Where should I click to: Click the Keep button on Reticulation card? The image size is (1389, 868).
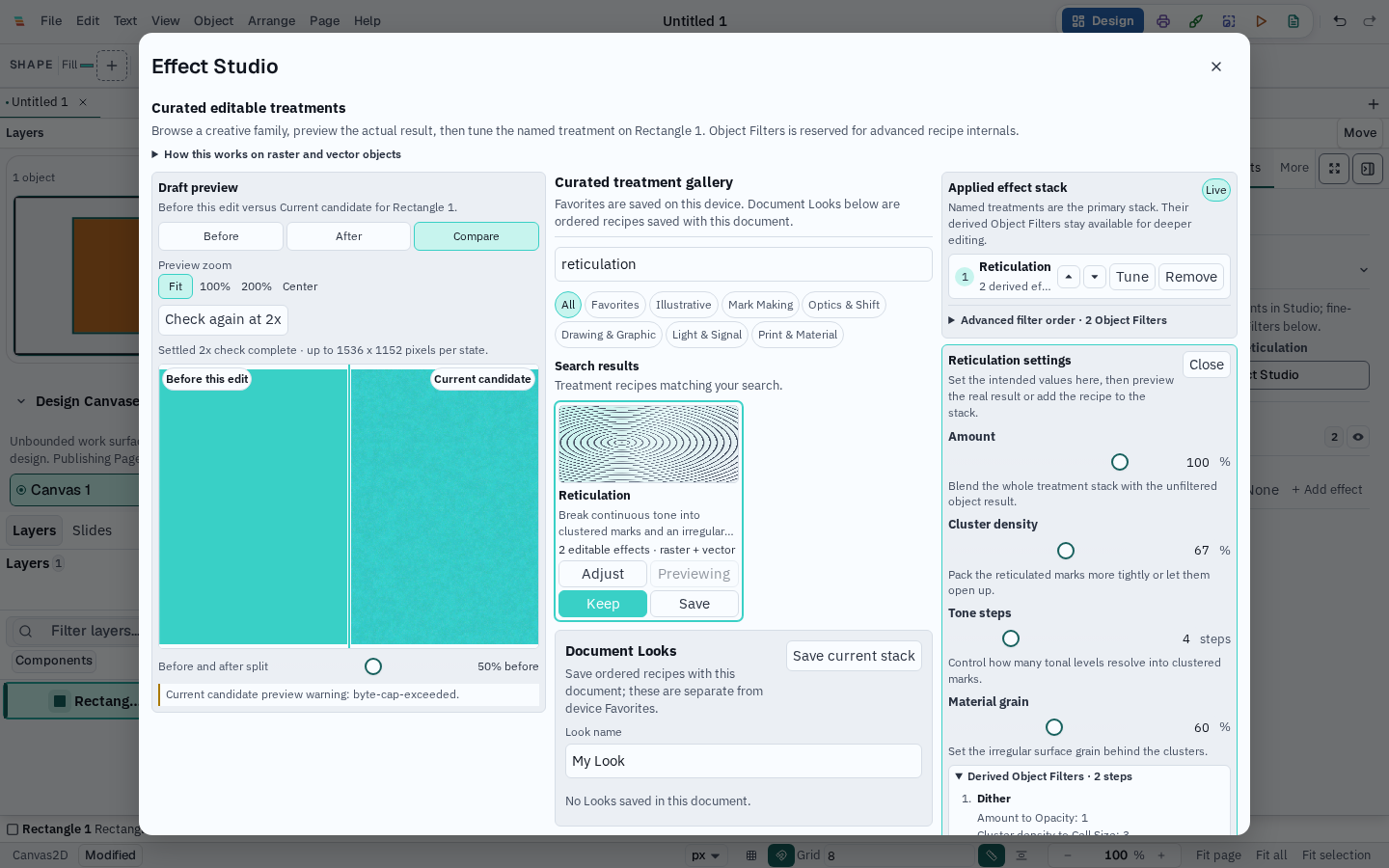click(603, 604)
